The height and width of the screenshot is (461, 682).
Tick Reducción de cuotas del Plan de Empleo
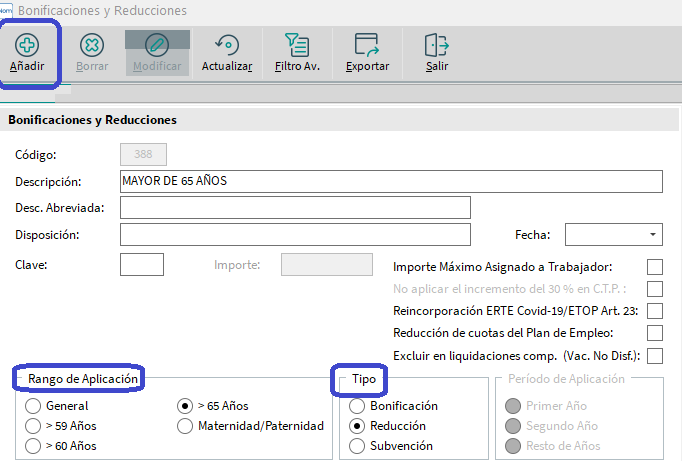pos(655,333)
